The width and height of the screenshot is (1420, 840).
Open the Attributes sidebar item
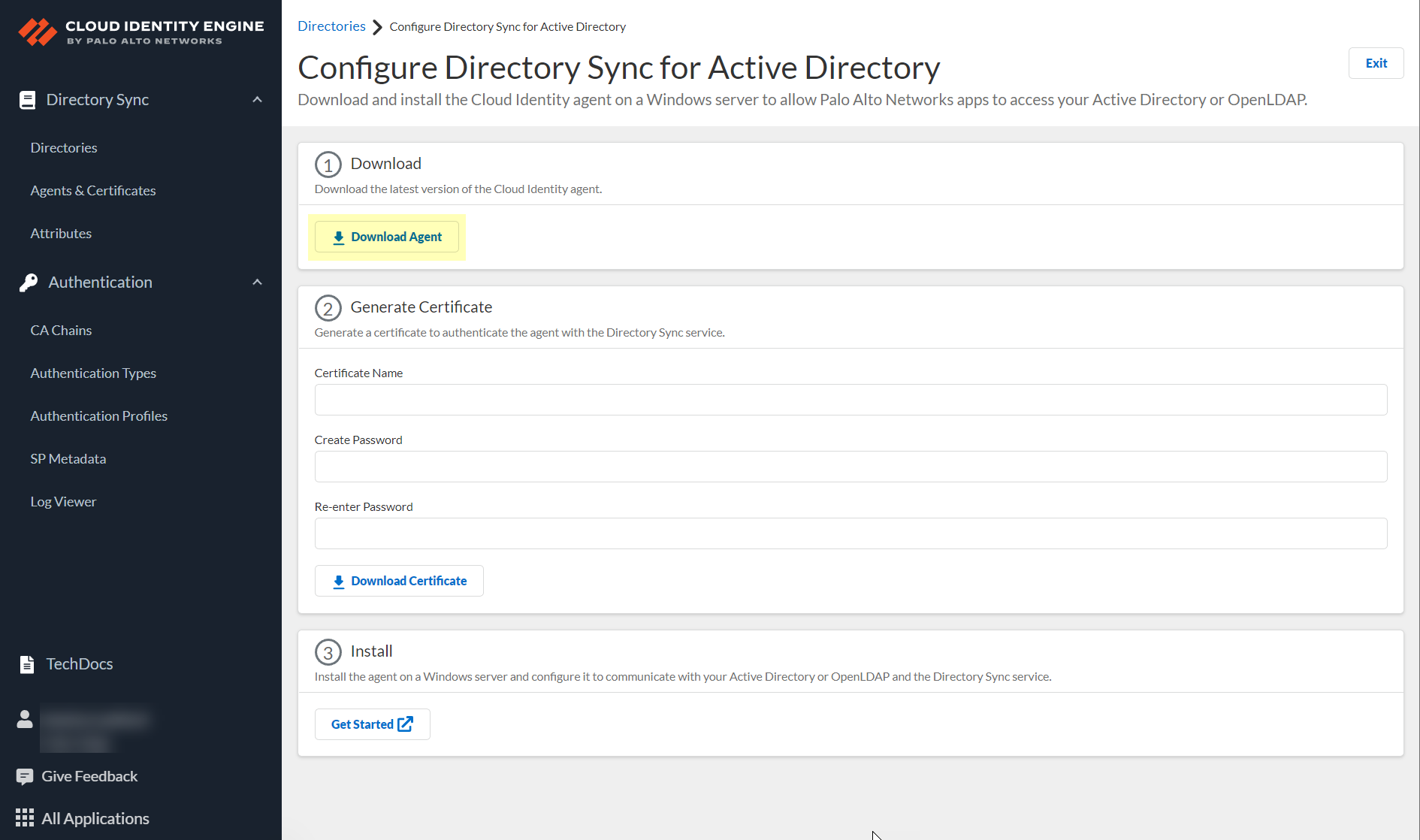click(x=61, y=234)
